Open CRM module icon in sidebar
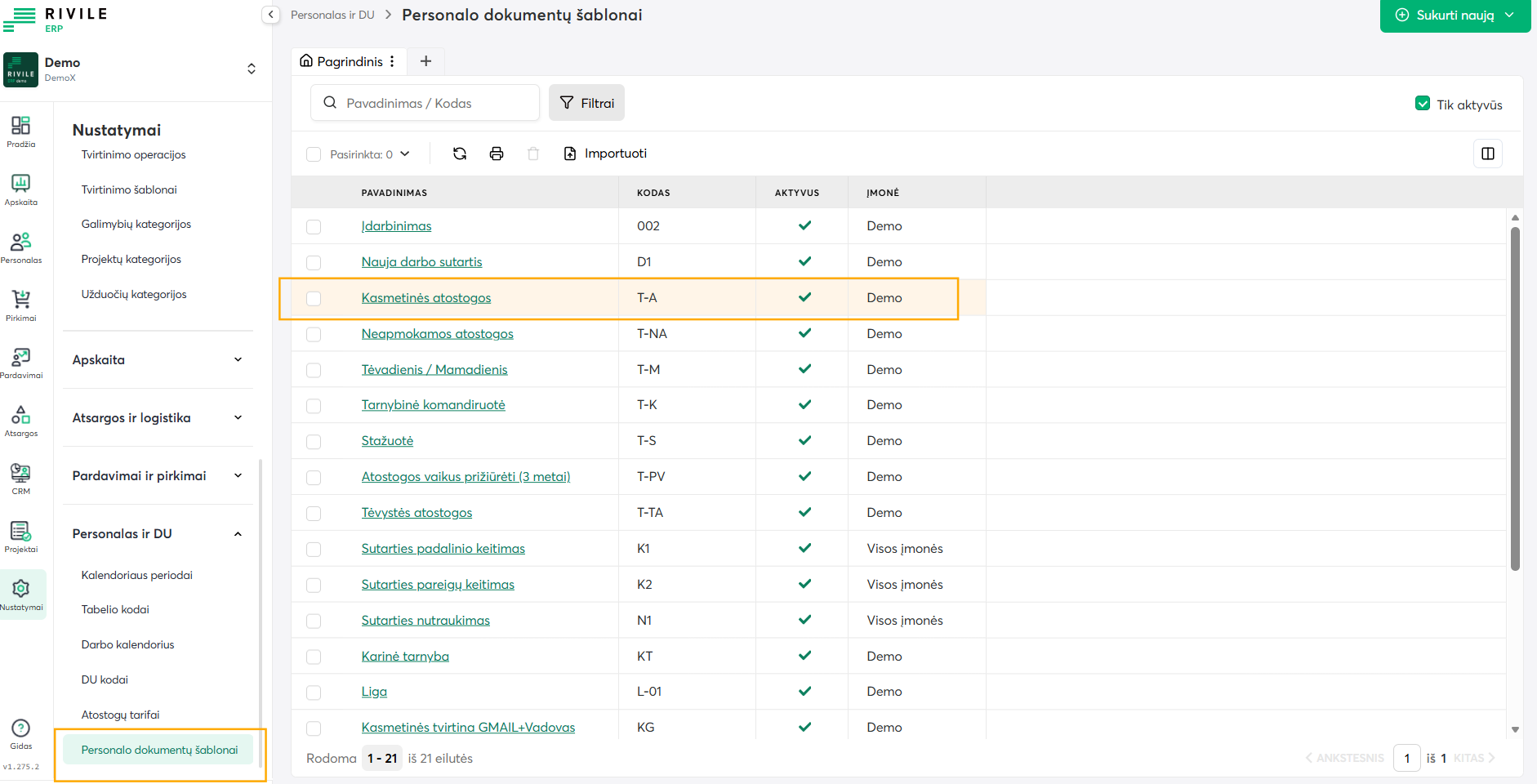Image resolution: width=1537 pixels, height=784 pixels. pos(21,479)
